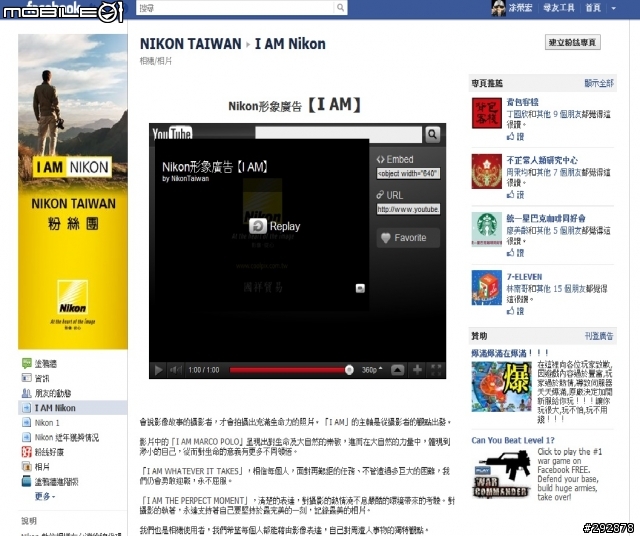Viewport: 640px width, 536px height.
Task: Click the advertise link in sponsored header
Action: [599, 336]
